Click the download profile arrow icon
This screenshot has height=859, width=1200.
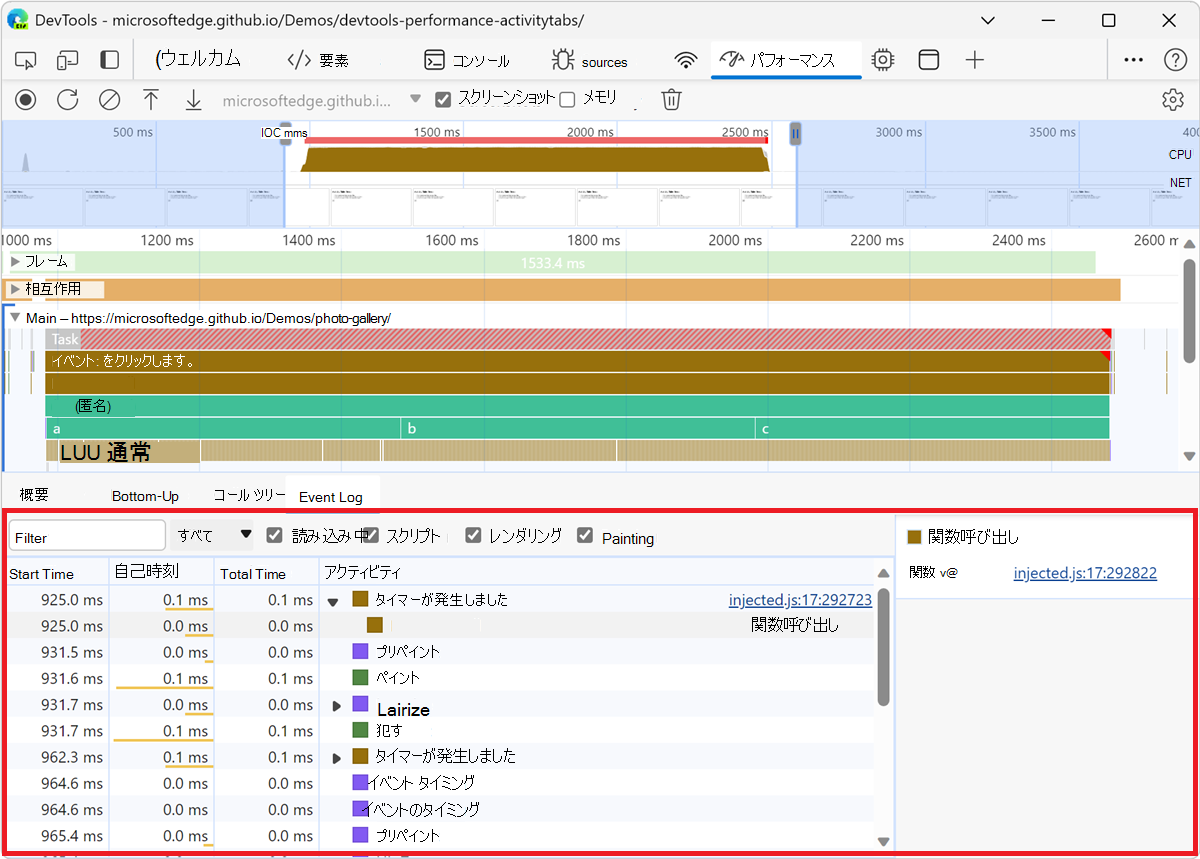coord(193,99)
